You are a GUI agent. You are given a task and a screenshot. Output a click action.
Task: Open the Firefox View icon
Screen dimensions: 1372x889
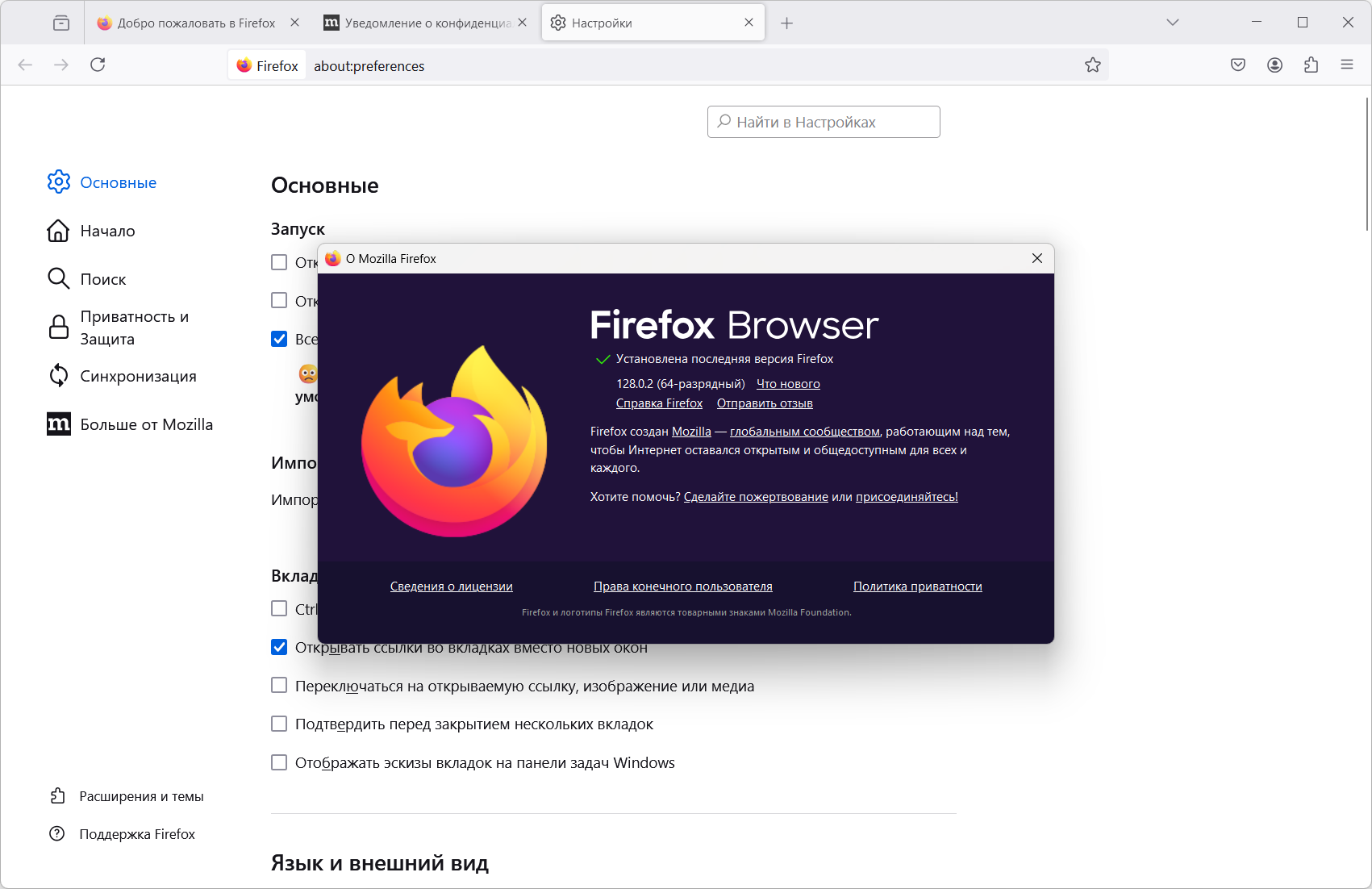(x=61, y=23)
